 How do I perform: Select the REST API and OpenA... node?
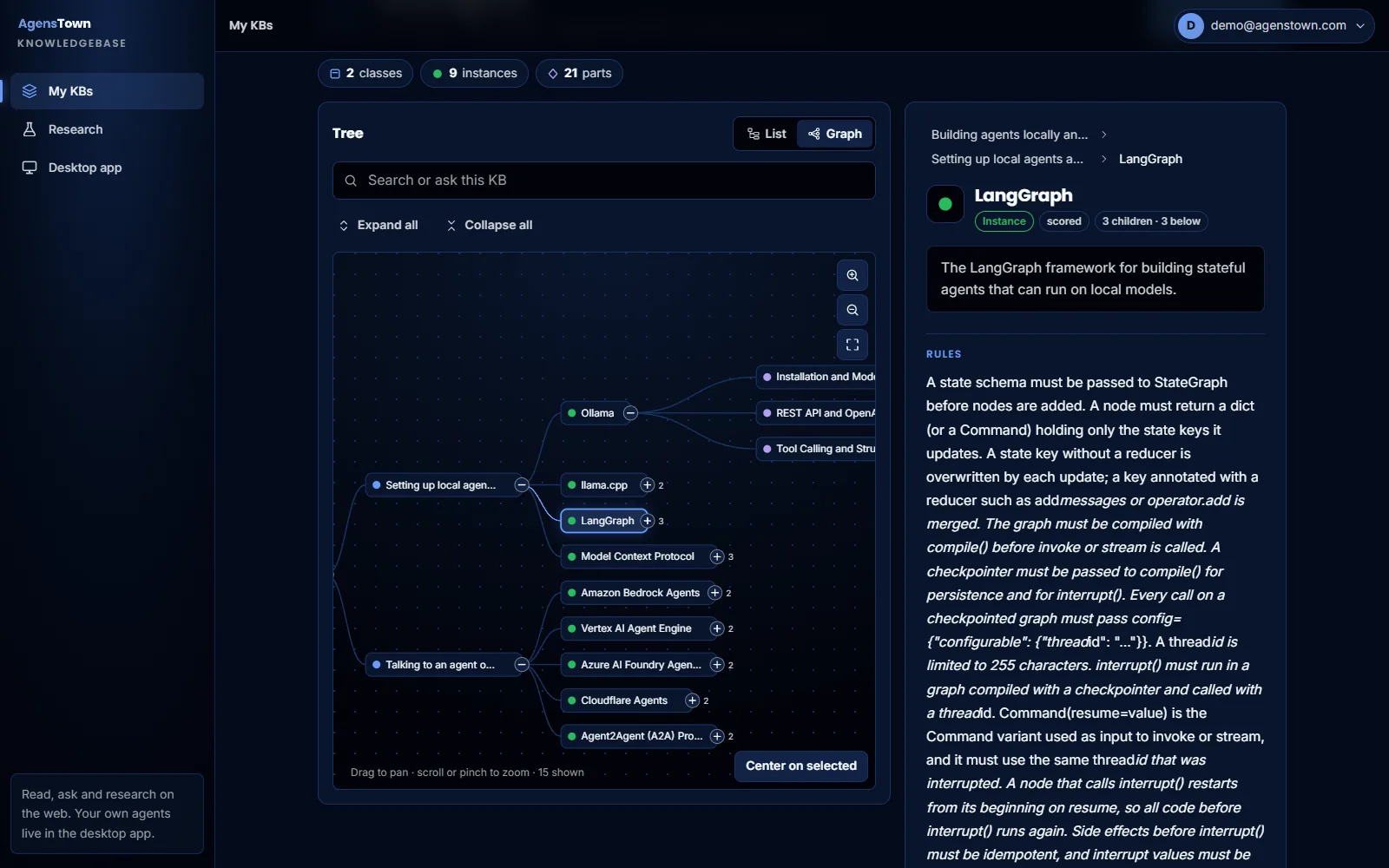click(x=816, y=413)
